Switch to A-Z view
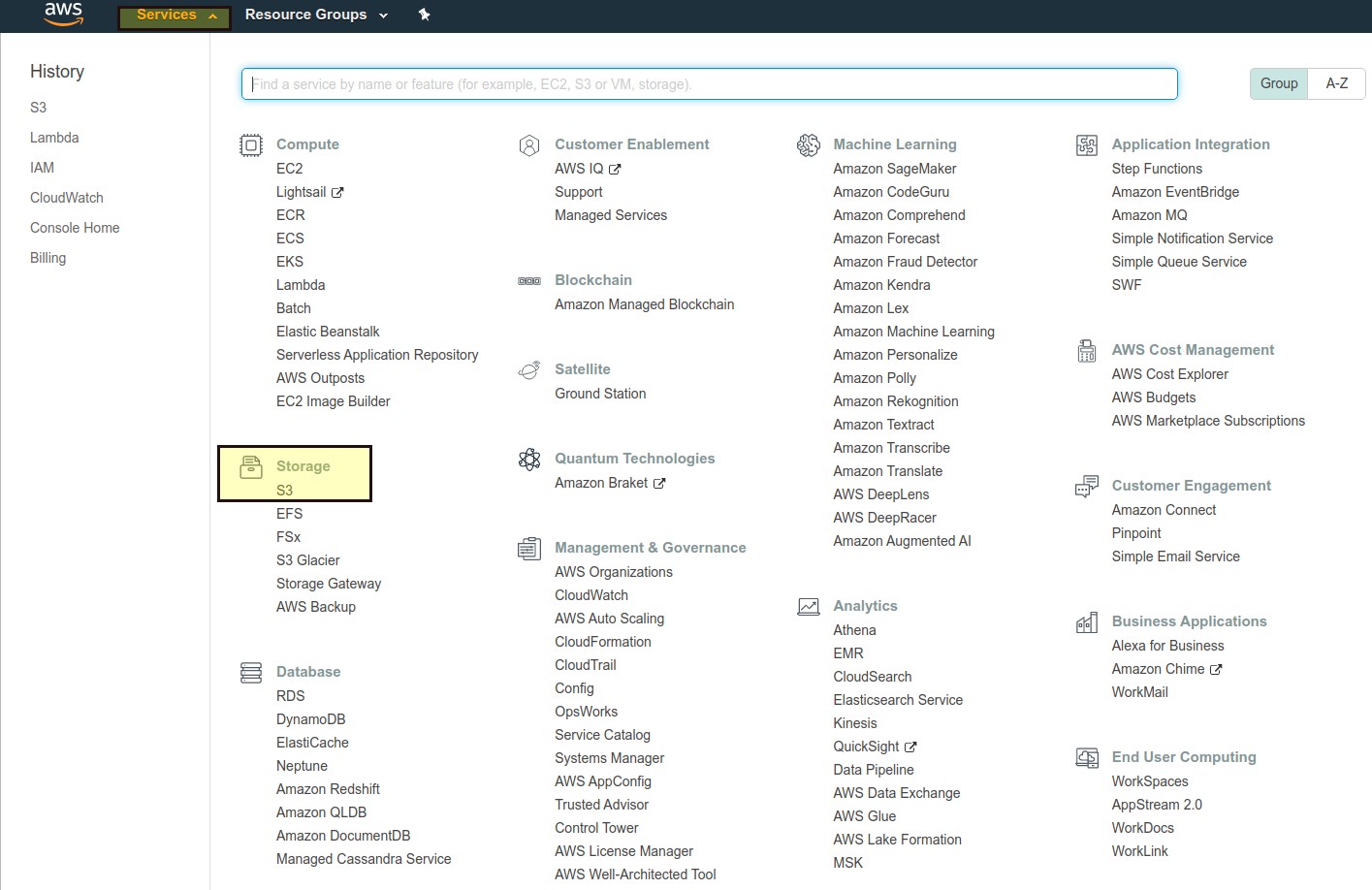The height and width of the screenshot is (890, 1372). (x=1336, y=83)
